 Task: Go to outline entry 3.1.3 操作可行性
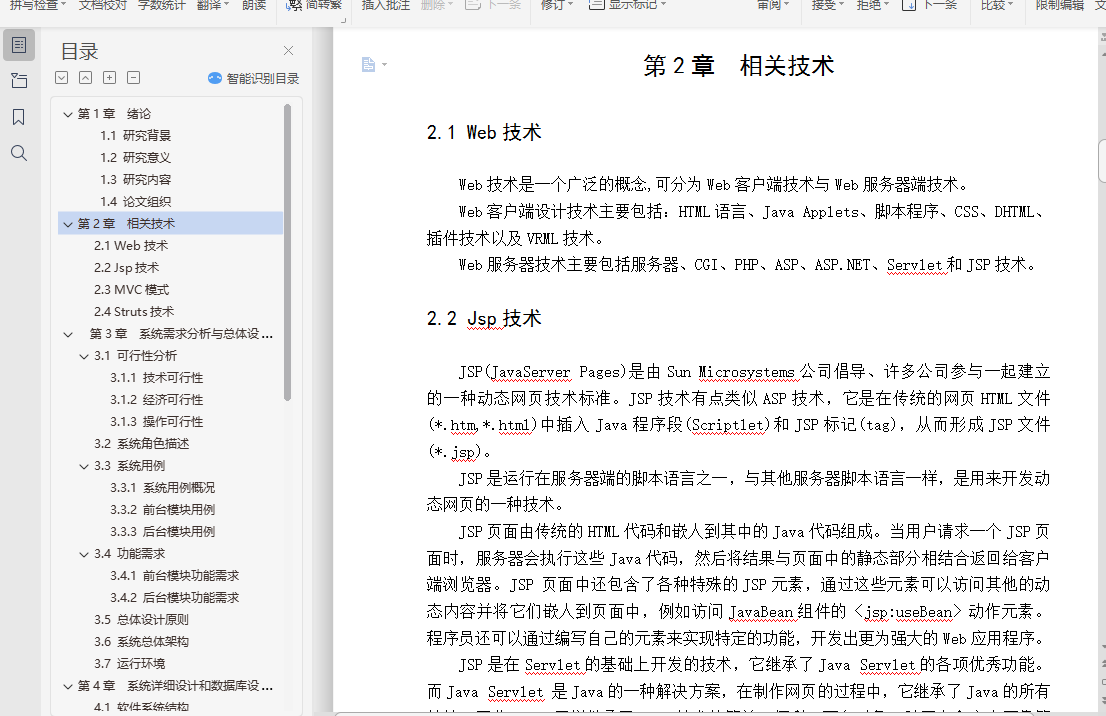point(157,421)
